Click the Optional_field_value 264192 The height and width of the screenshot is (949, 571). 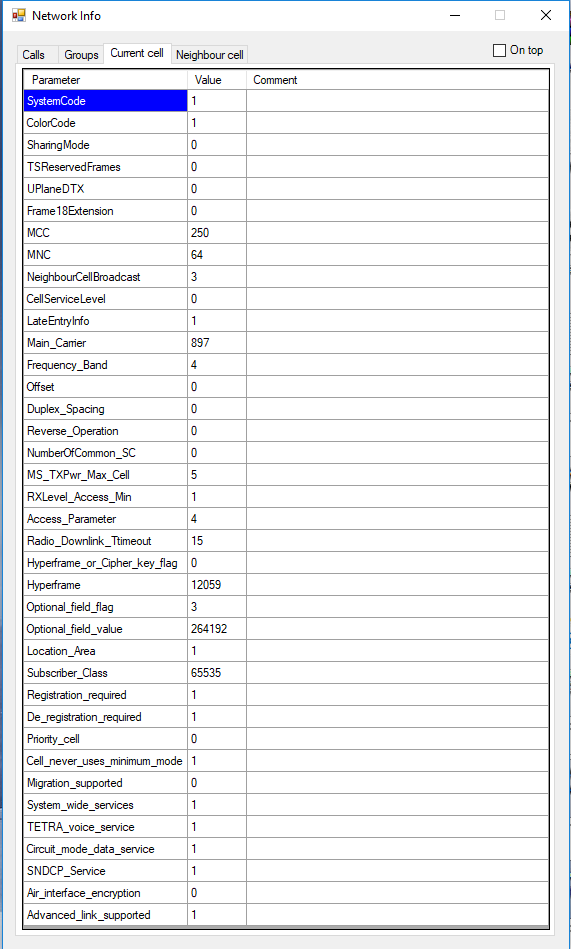[x=217, y=629]
